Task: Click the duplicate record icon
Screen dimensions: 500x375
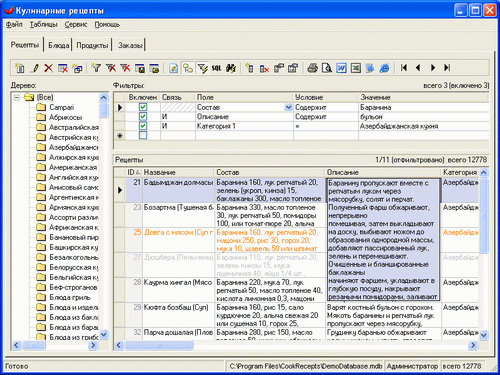Action: (x=77, y=68)
